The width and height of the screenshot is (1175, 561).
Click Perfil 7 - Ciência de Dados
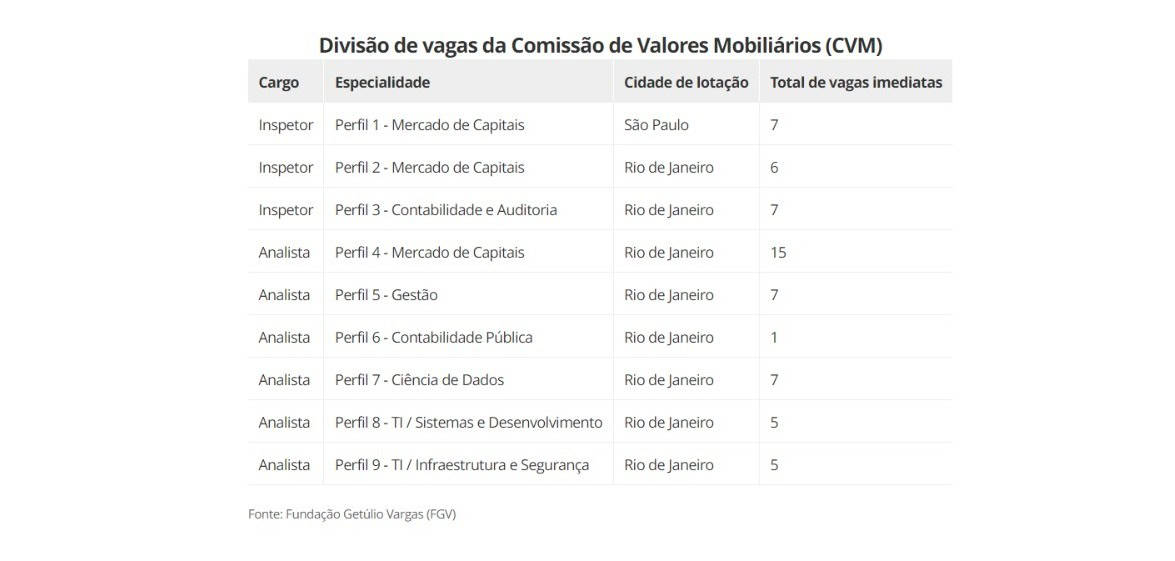(420, 380)
